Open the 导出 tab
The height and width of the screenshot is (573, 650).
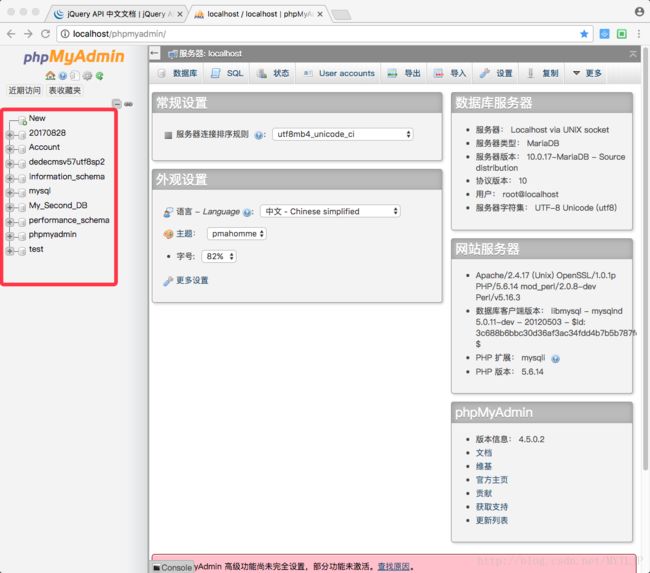(x=404, y=73)
